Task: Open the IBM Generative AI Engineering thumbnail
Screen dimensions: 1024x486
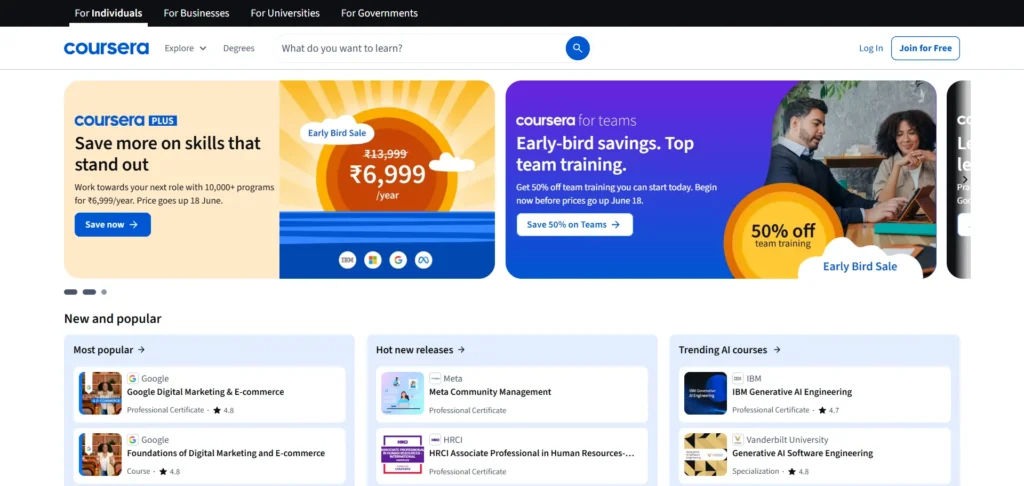Action: pyautogui.click(x=705, y=393)
